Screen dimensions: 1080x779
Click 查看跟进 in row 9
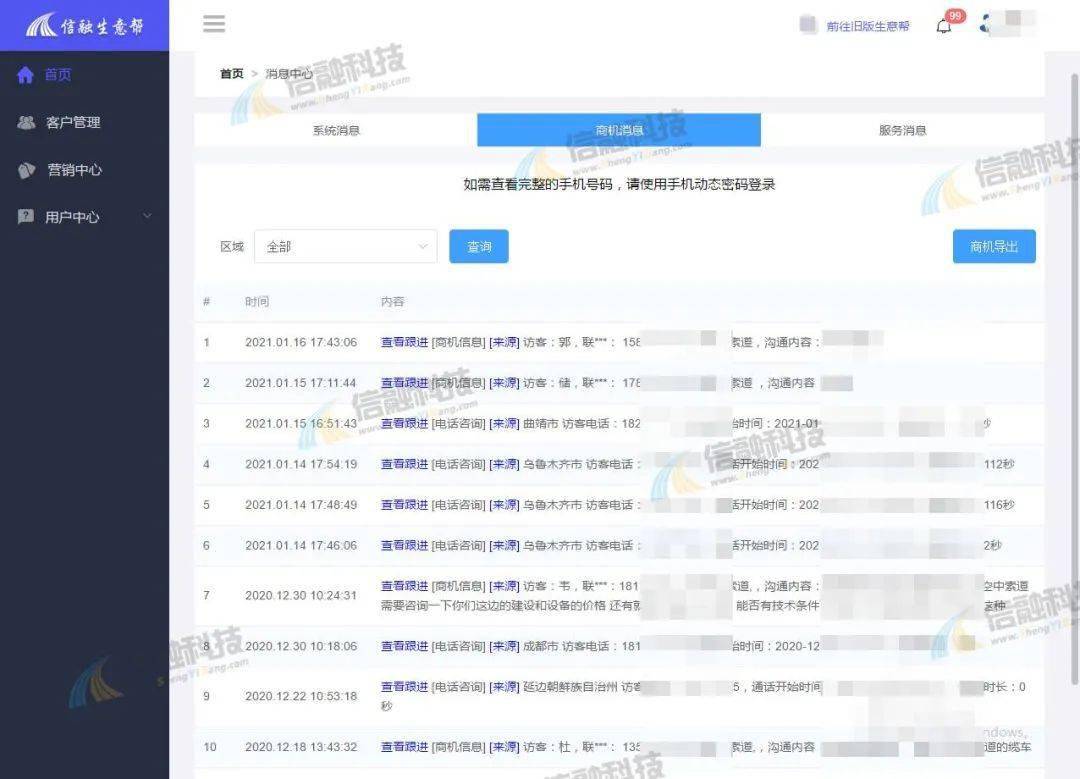(x=404, y=687)
